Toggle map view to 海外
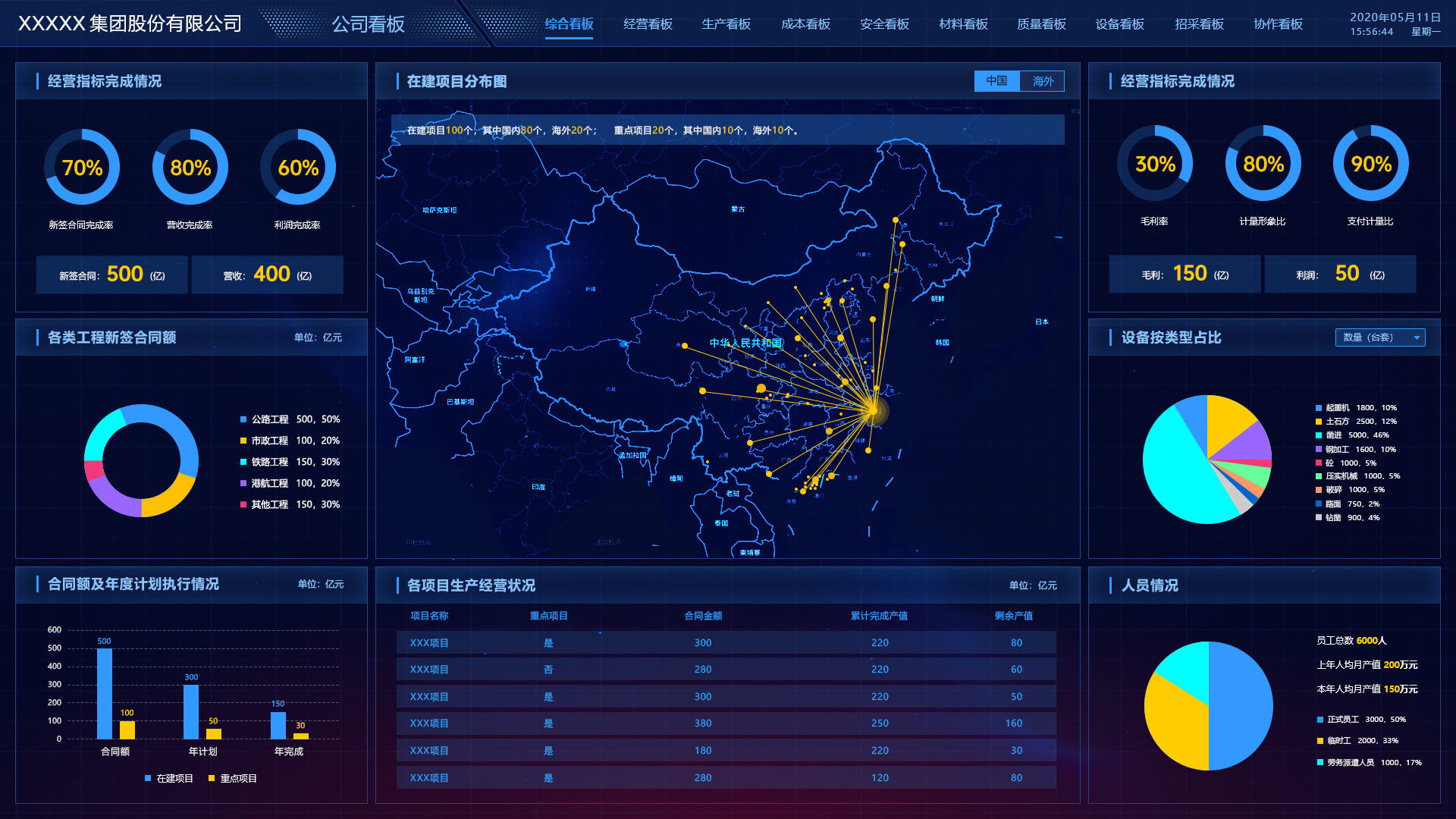Screen dimensions: 1456x819 [1043, 81]
